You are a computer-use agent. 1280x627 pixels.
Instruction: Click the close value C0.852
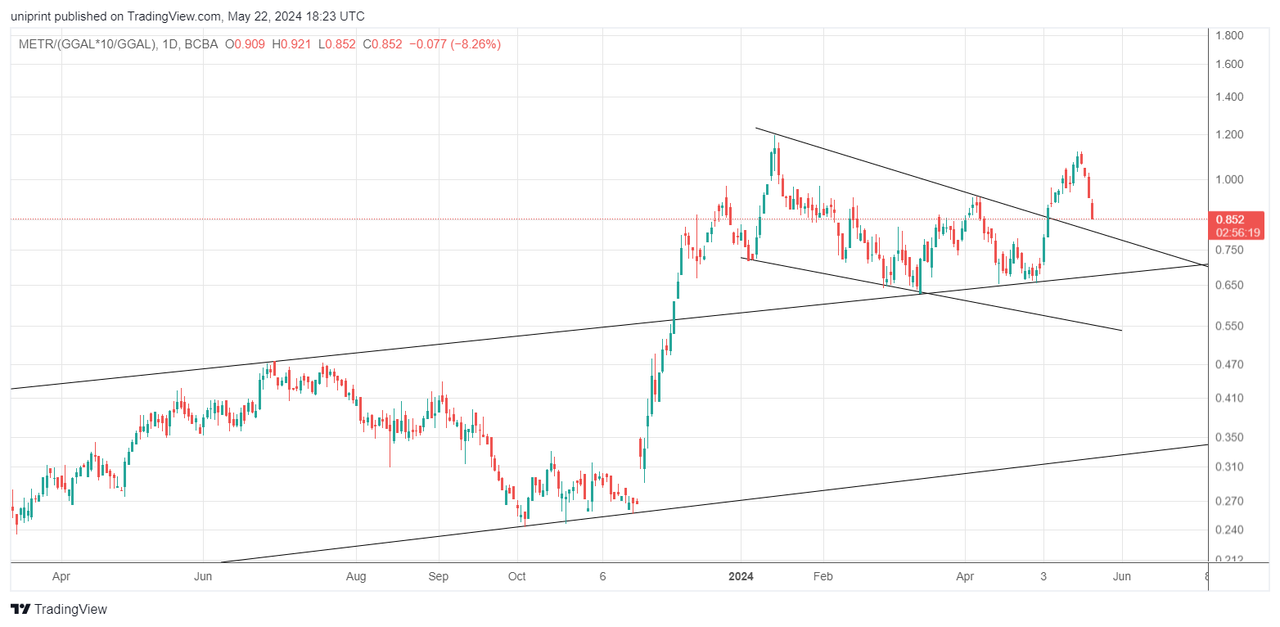(382, 44)
